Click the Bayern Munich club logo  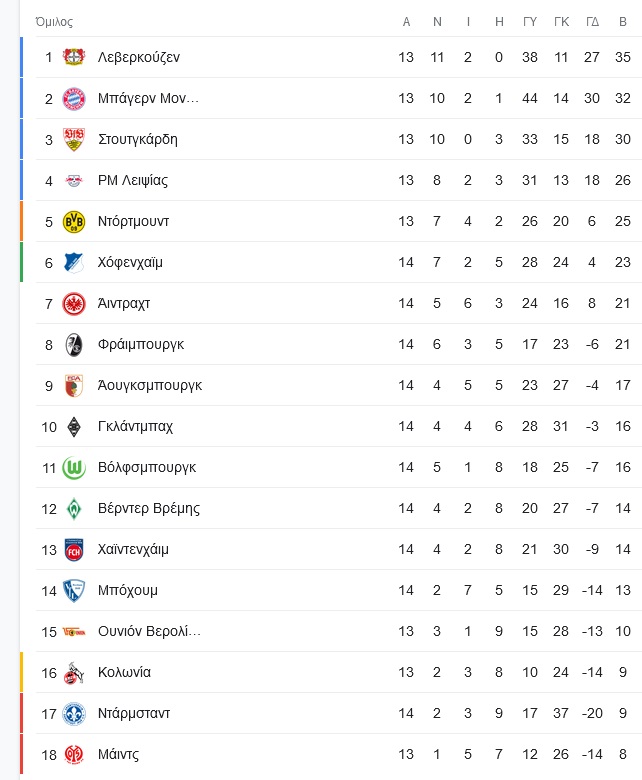[74, 98]
